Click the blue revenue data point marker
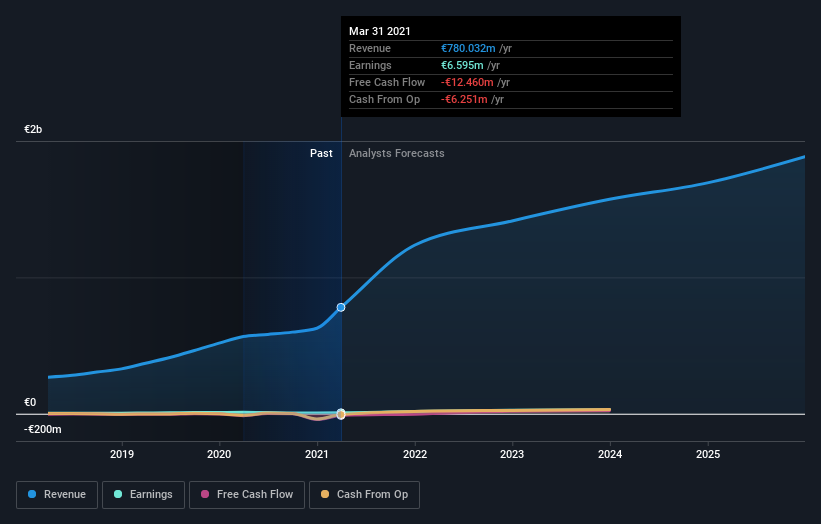 point(341,307)
